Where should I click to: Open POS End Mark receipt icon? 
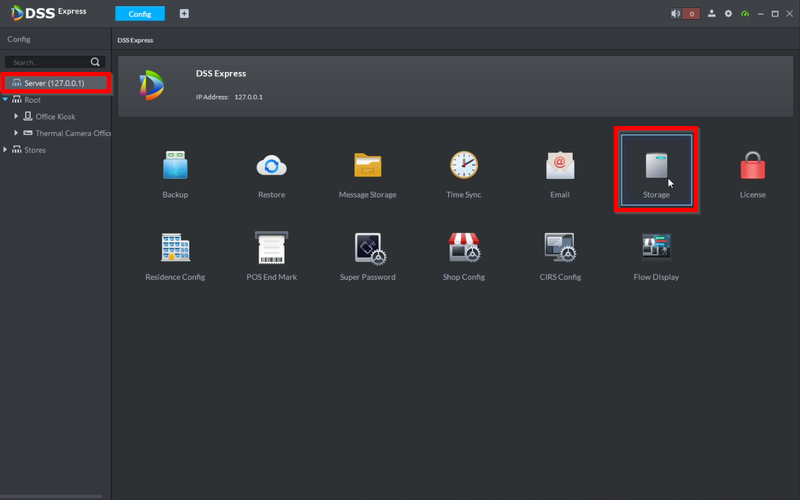point(271,247)
